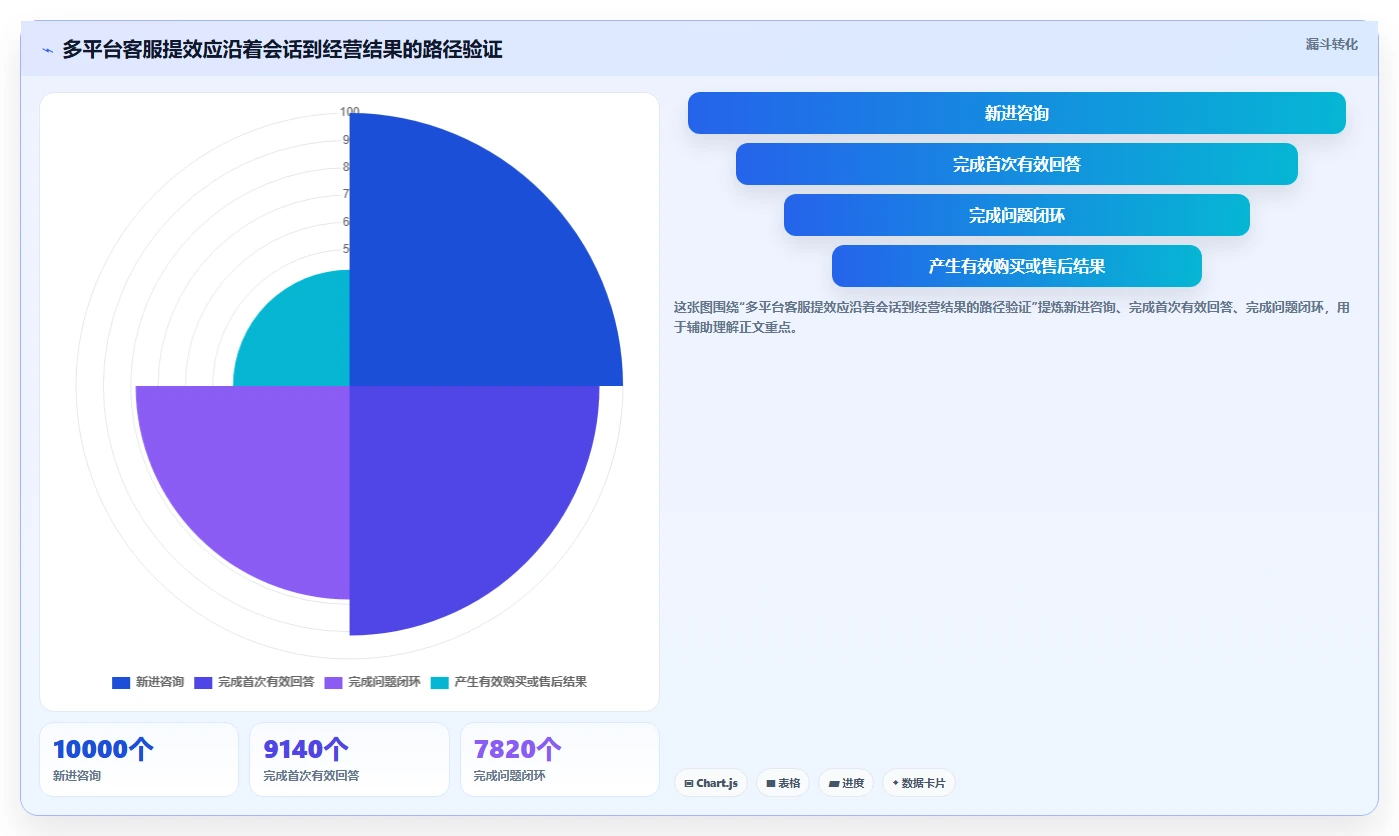Click the lightning icon beside the title
The height and width of the screenshot is (836, 1399).
coord(48,50)
